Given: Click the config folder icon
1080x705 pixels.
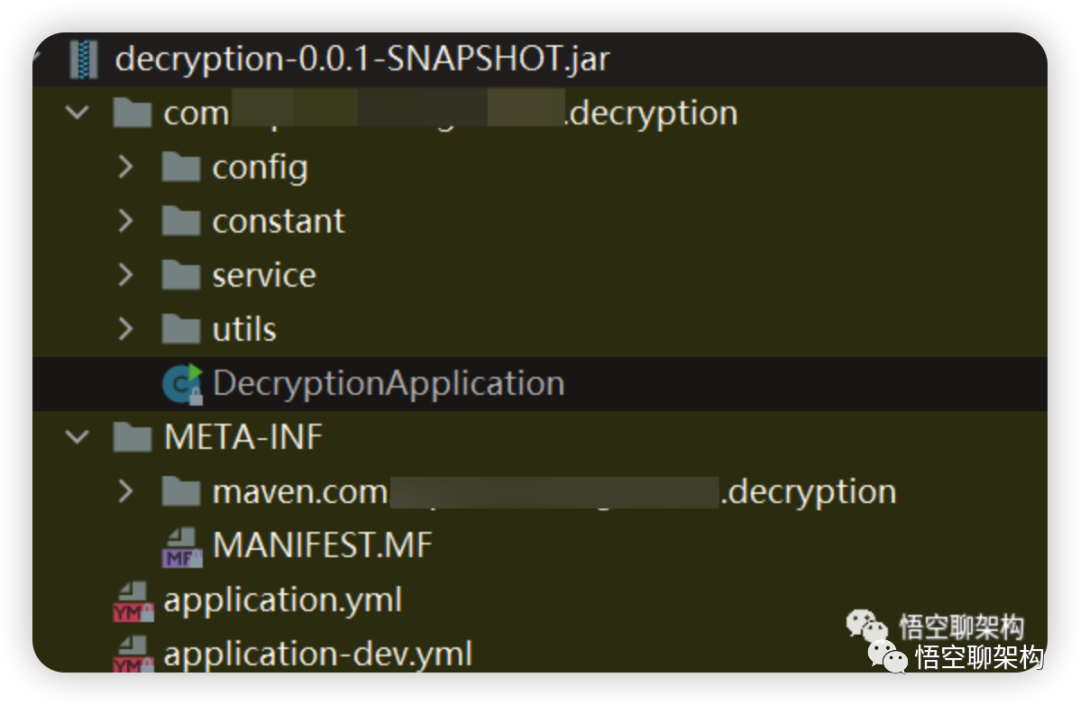Looking at the screenshot, I should [181, 167].
